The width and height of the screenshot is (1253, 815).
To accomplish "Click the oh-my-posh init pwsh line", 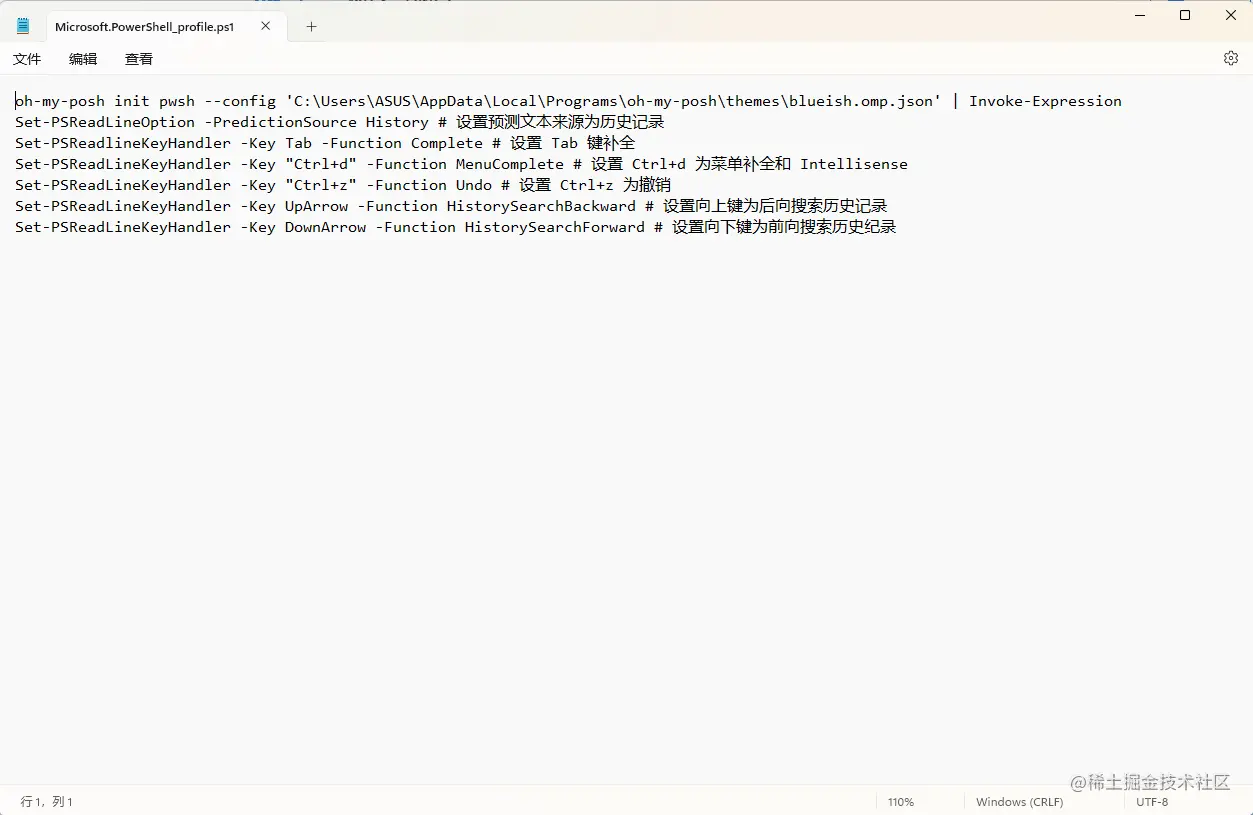I will (568, 101).
